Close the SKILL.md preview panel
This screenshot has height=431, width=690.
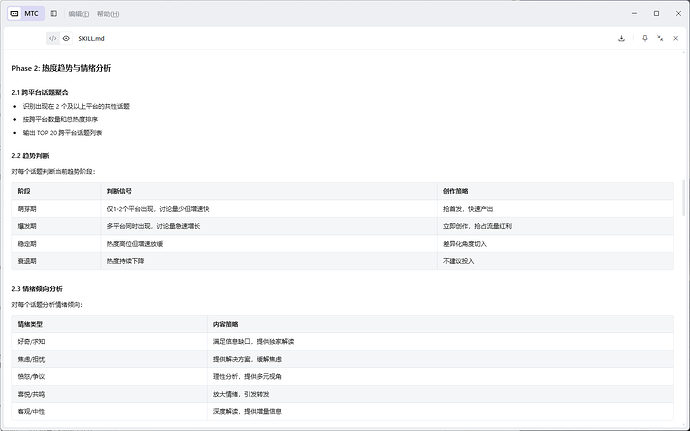[x=675, y=38]
